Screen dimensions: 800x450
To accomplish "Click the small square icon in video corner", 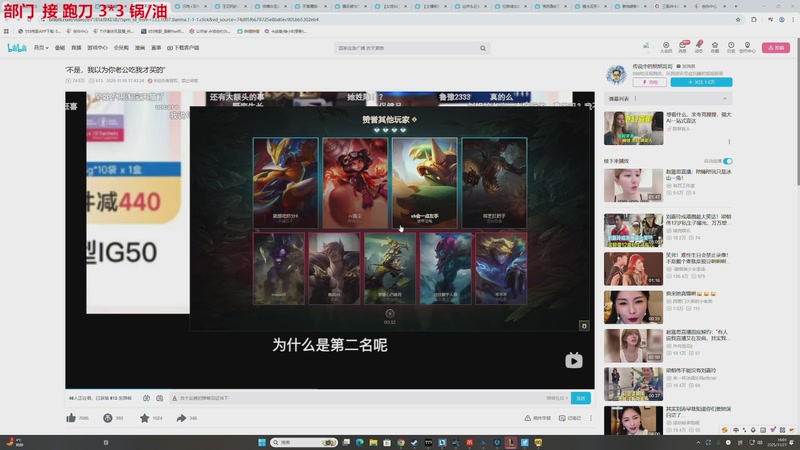I will 585,326.
